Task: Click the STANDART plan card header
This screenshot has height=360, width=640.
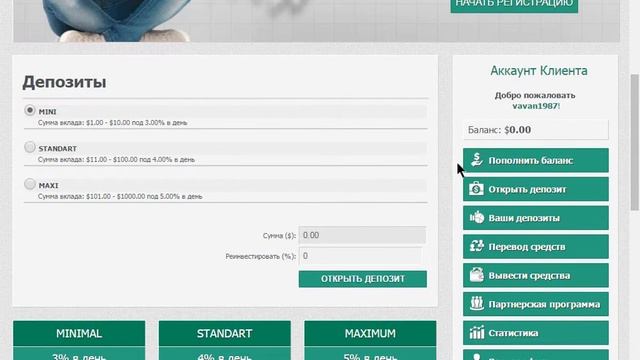Action: coord(224,333)
